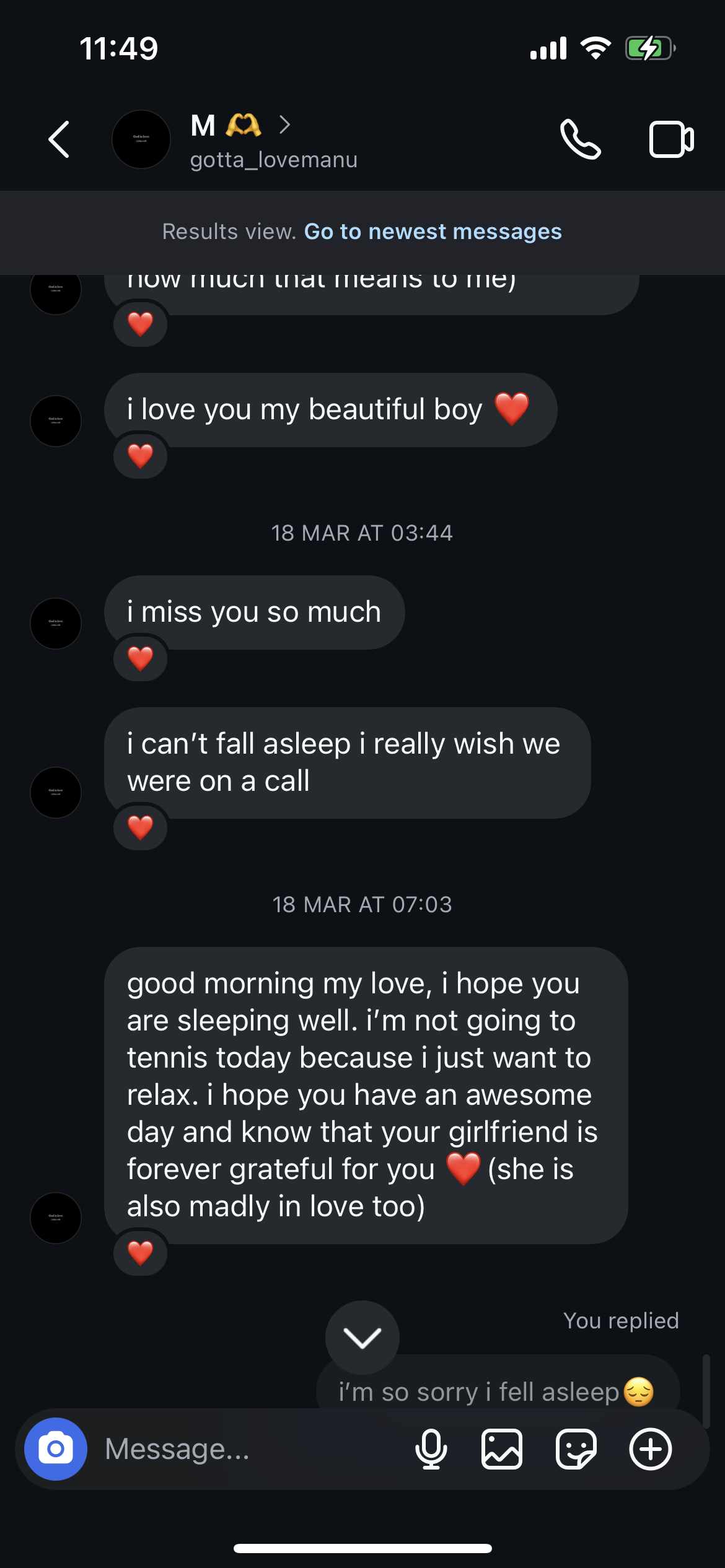Focus the Message text field

[x=248, y=1448]
